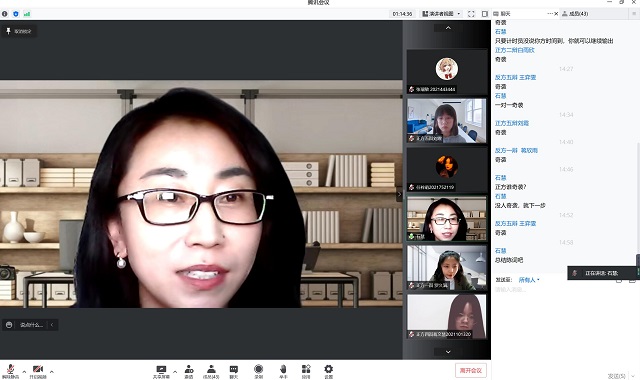Screen dimensions: 640x380
Task: Toggle the side panel window icon
Action: pyautogui.click(x=485, y=14)
